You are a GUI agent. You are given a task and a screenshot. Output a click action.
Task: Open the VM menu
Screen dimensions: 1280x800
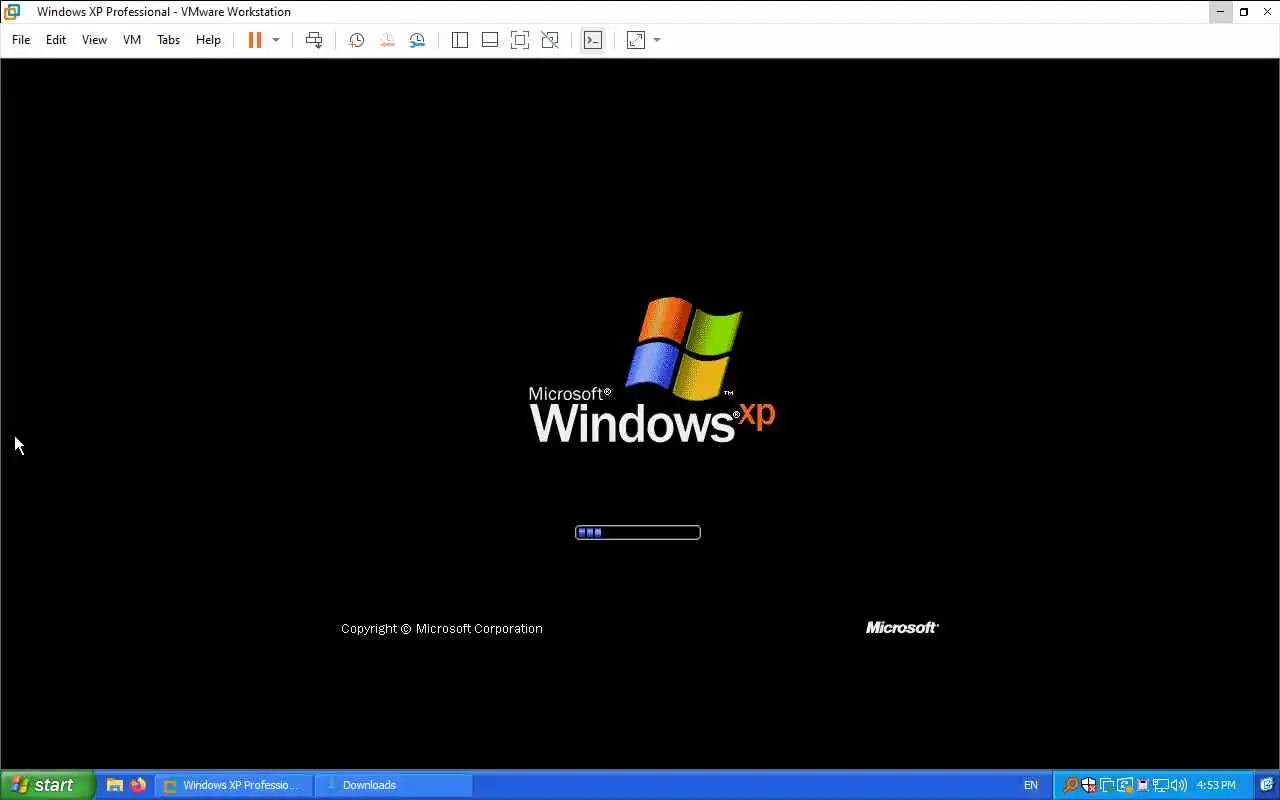[132, 40]
